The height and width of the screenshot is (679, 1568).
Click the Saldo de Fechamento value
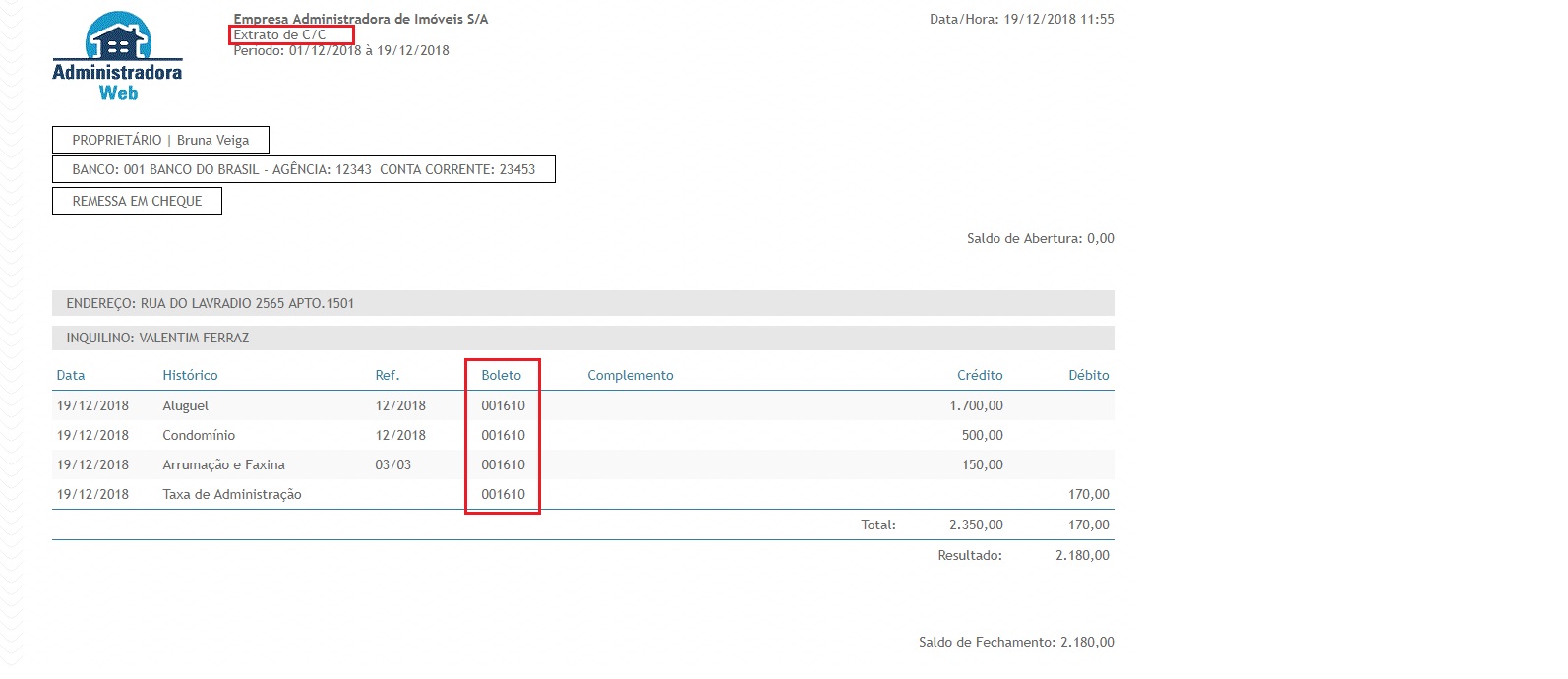[1087, 642]
